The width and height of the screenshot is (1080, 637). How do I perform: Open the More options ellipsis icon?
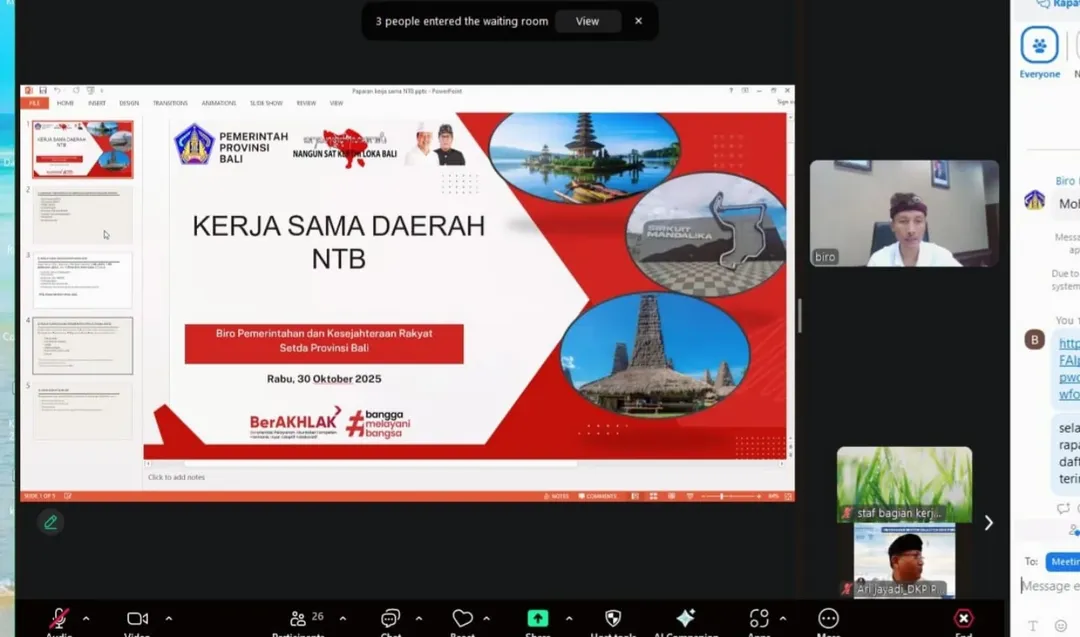(828, 619)
